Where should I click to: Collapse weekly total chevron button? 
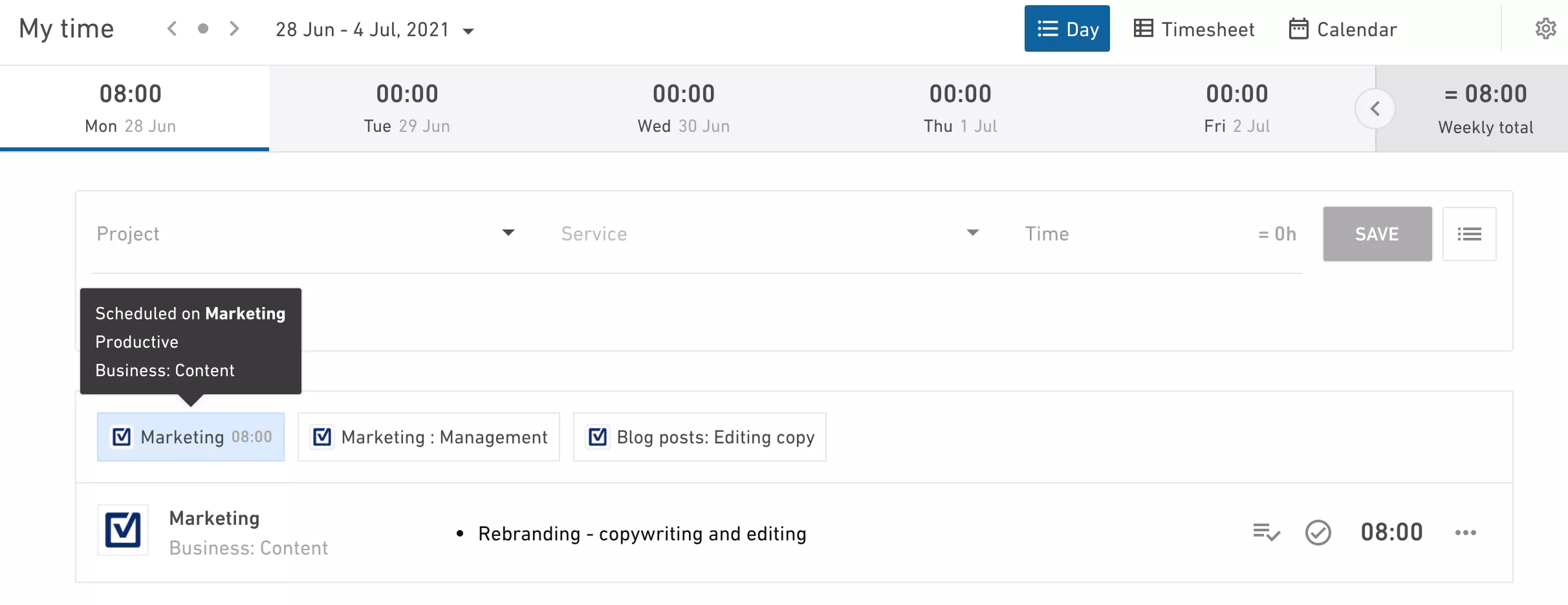click(1375, 109)
